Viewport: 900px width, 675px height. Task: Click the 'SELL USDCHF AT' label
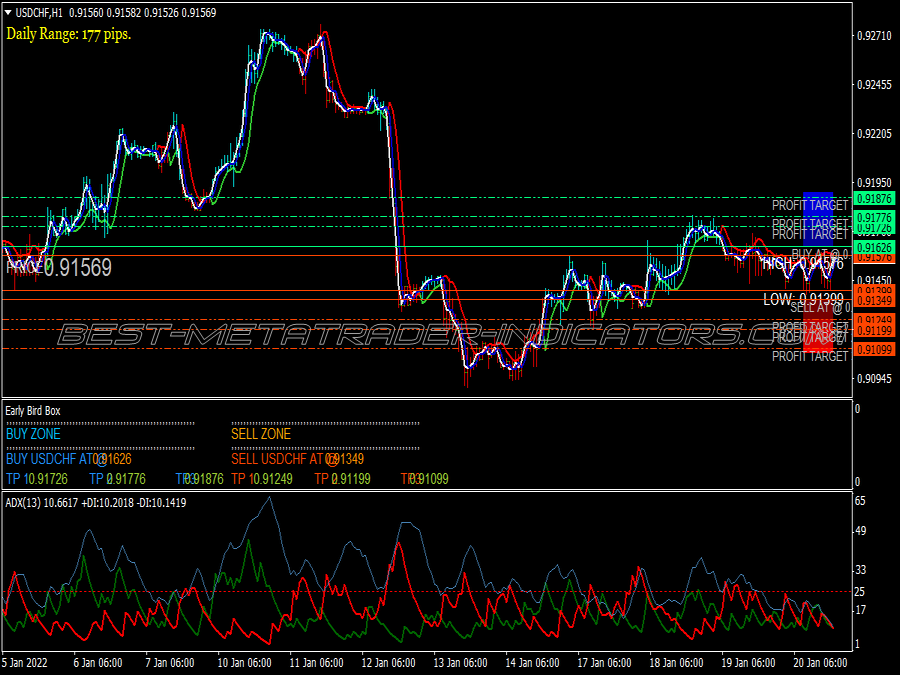(279, 459)
